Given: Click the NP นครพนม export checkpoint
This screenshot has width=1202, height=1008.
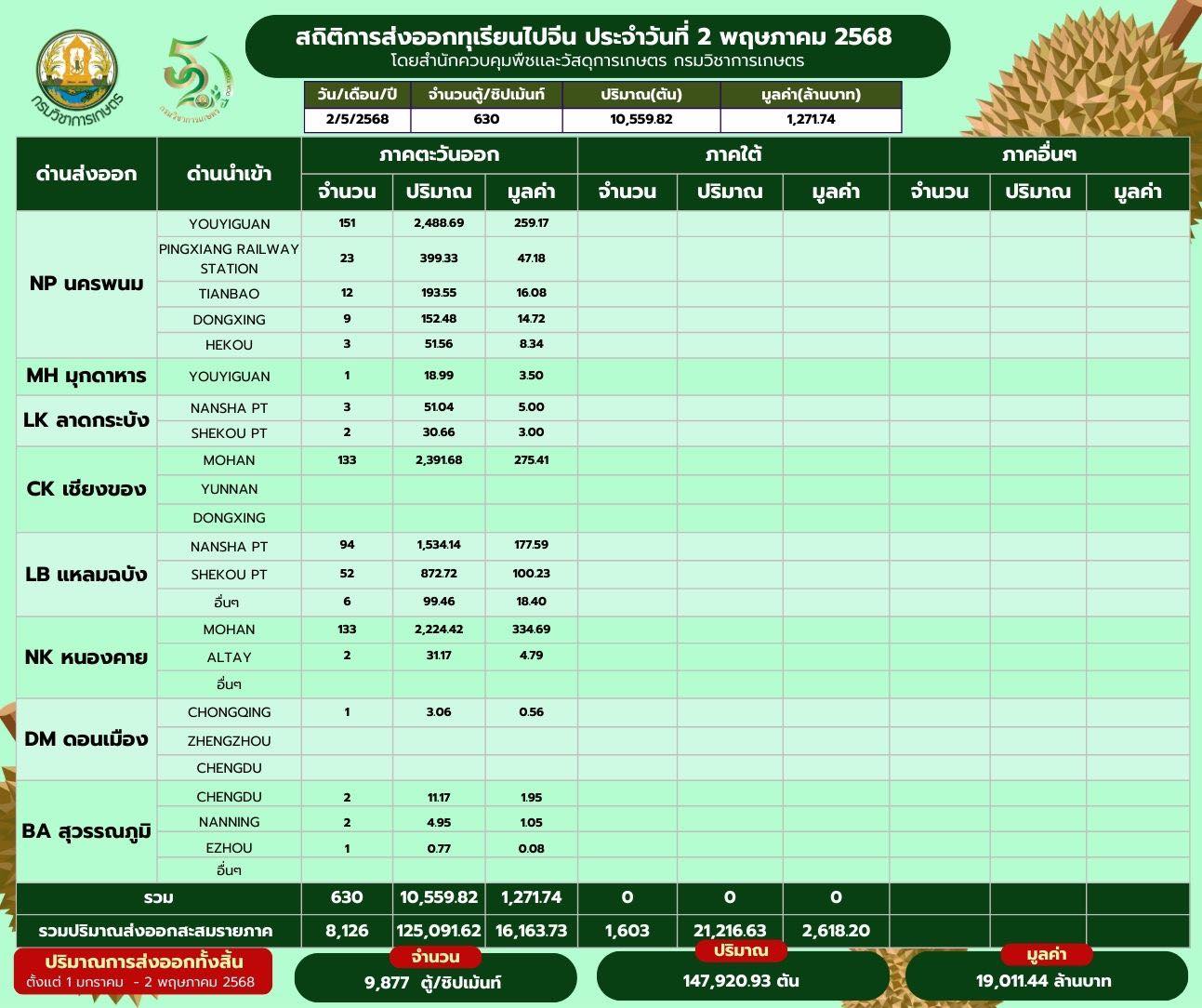Looking at the screenshot, I should tap(86, 284).
